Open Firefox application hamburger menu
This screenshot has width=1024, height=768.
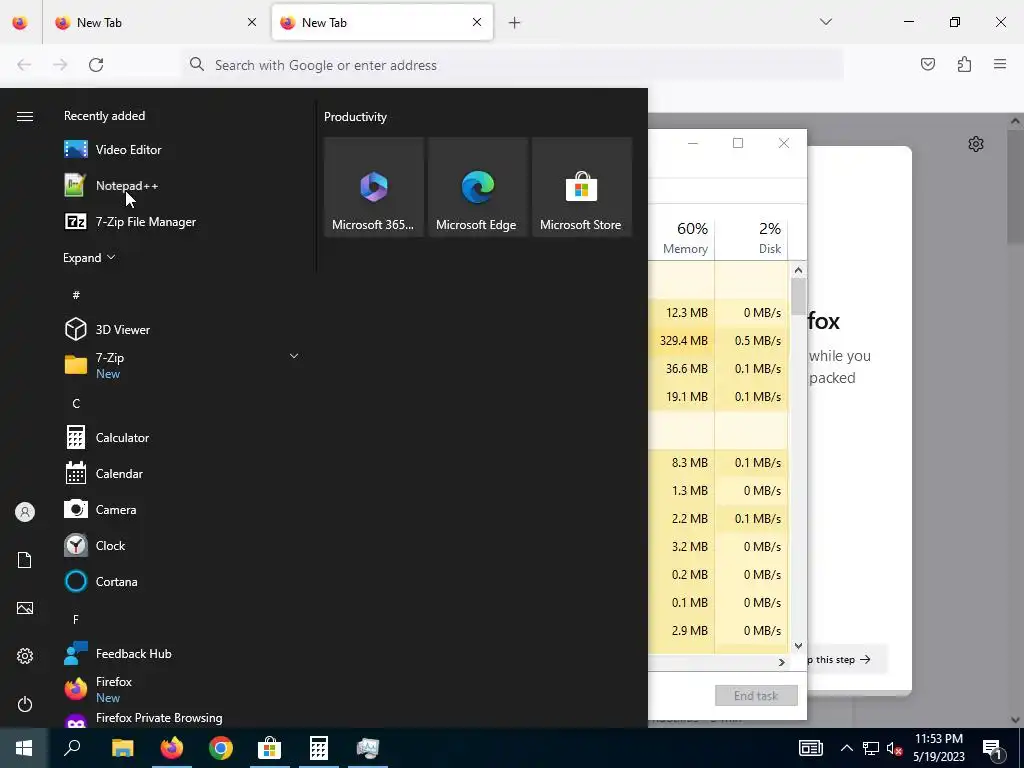coord(1000,64)
